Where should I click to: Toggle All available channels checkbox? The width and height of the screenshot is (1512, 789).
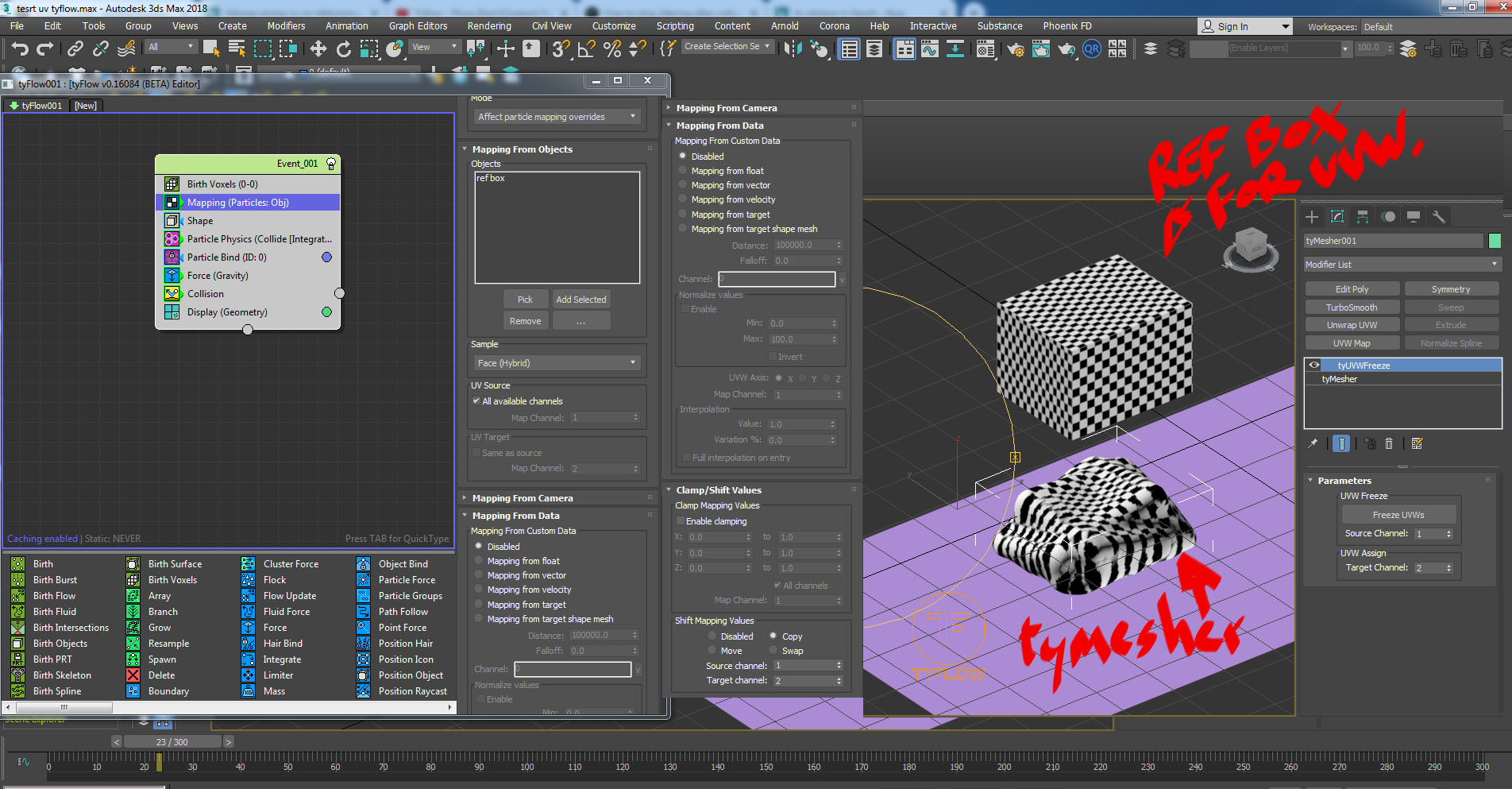pos(476,401)
